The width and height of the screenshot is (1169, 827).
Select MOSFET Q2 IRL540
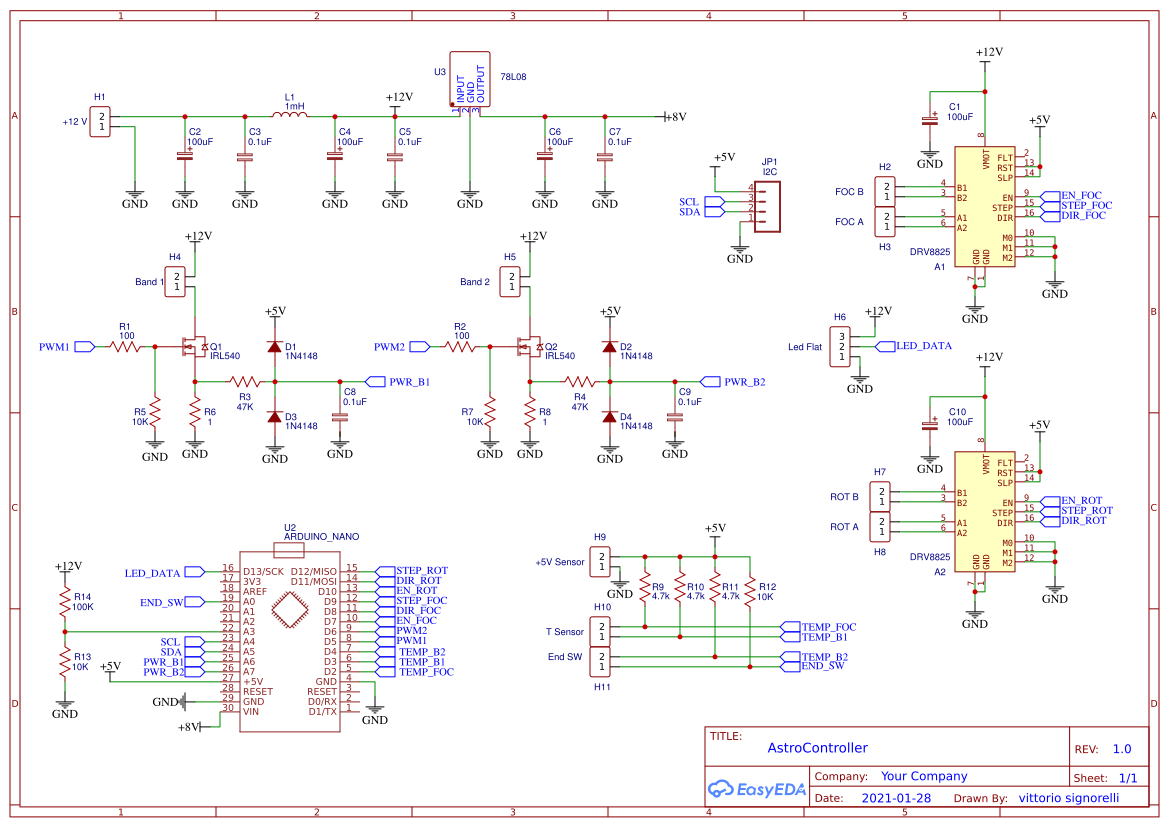[531, 347]
